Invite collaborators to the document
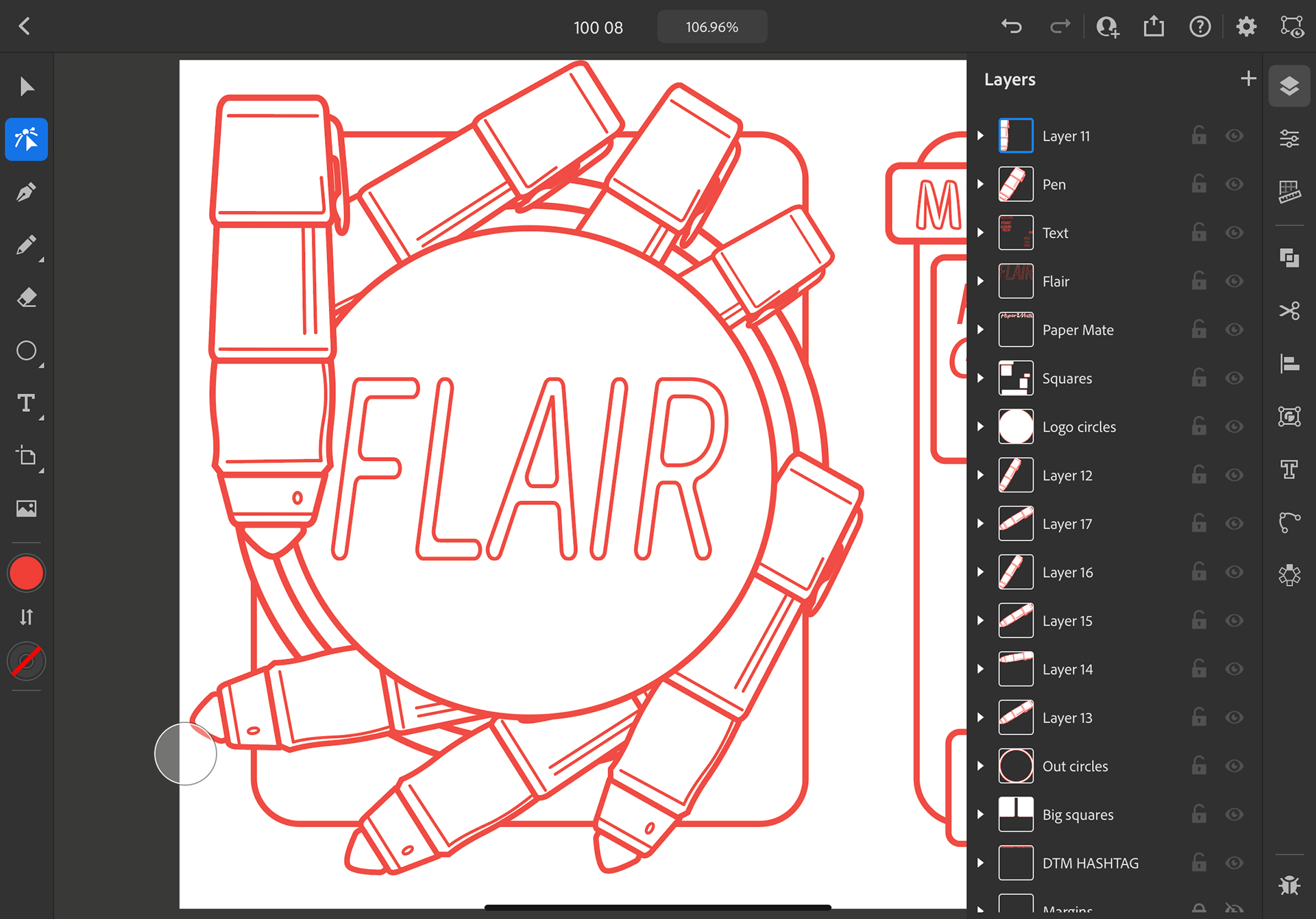Image resolution: width=1316 pixels, height=919 pixels. 1108,27
